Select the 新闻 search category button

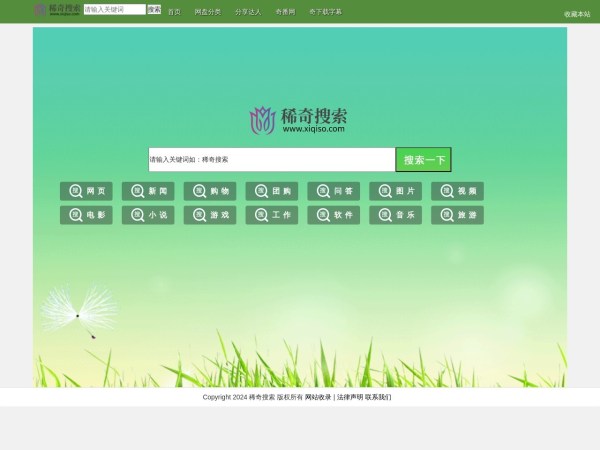148,191
